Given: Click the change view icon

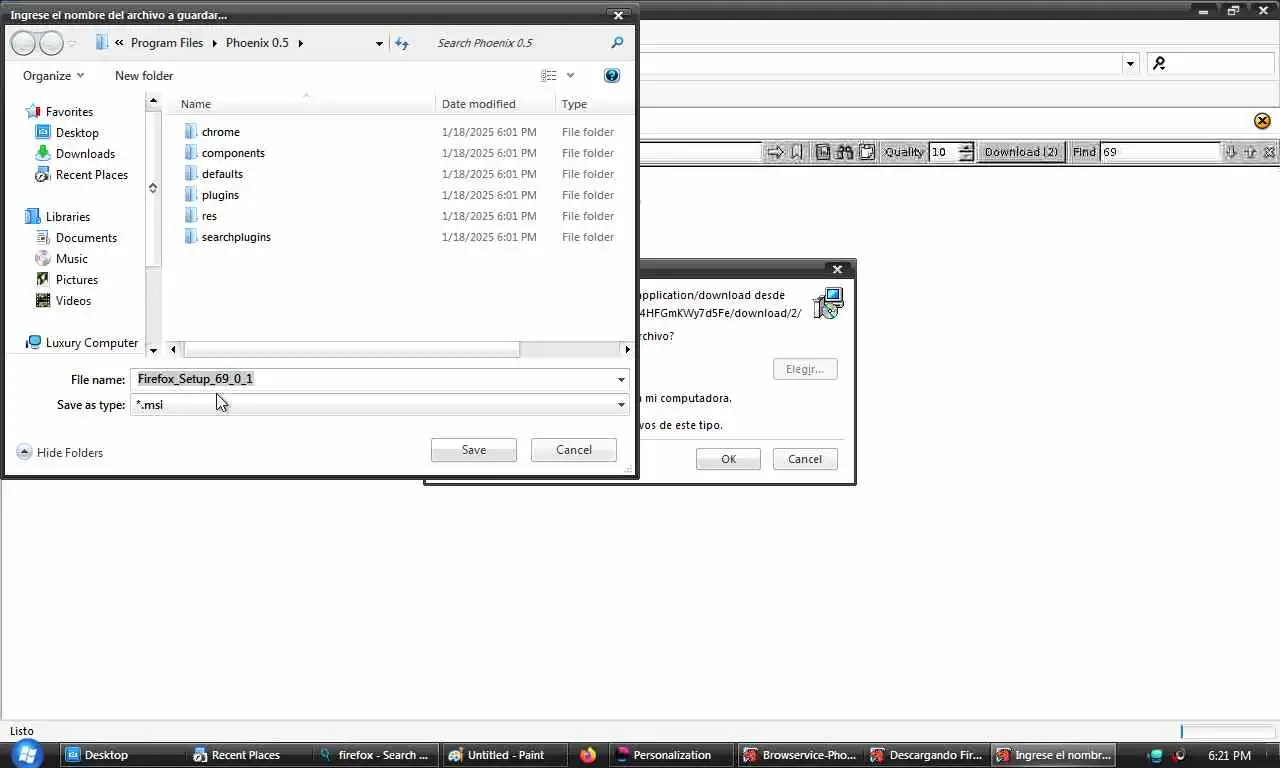Looking at the screenshot, I should point(549,76).
